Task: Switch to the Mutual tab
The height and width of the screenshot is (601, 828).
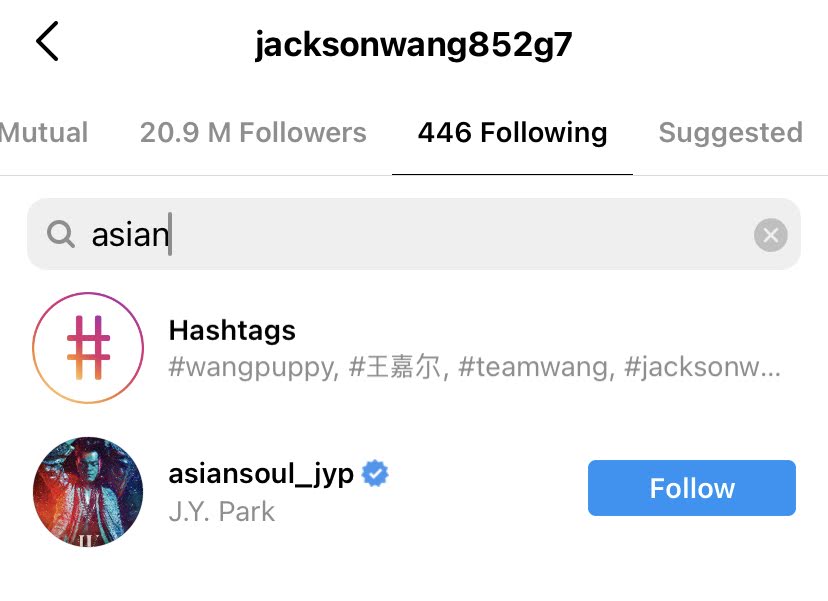Action: pyautogui.click(x=44, y=133)
